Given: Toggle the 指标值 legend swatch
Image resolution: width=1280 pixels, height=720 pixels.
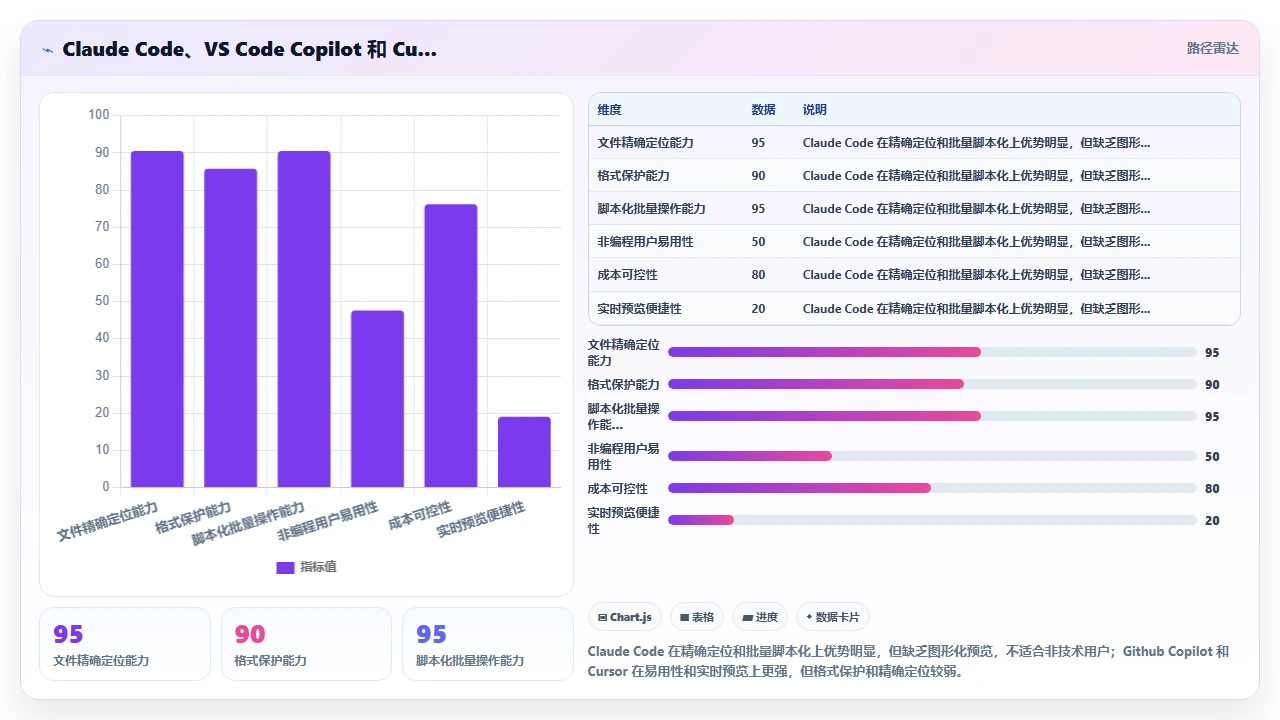Looking at the screenshot, I should coord(285,567).
